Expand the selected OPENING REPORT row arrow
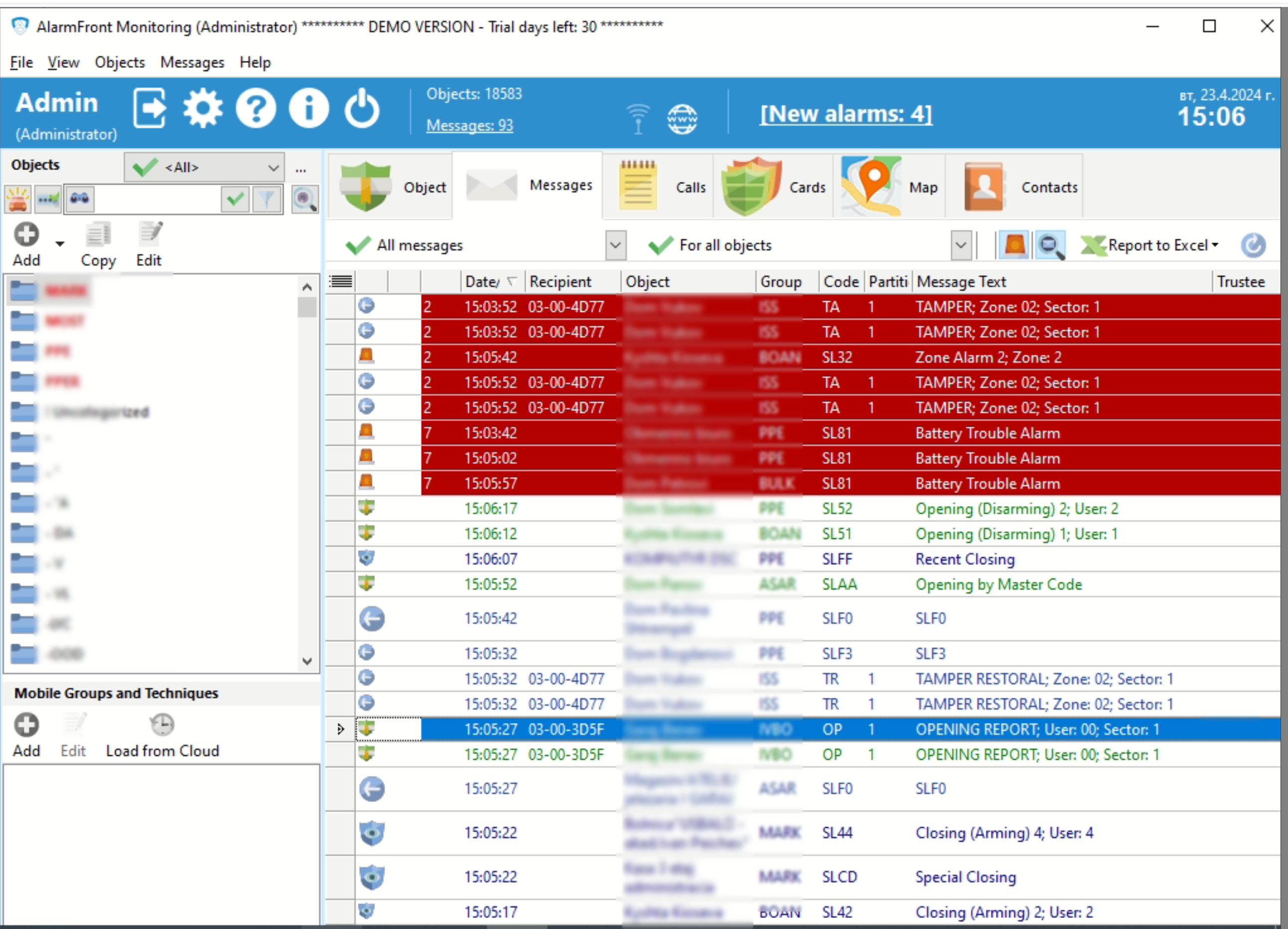 click(340, 729)
